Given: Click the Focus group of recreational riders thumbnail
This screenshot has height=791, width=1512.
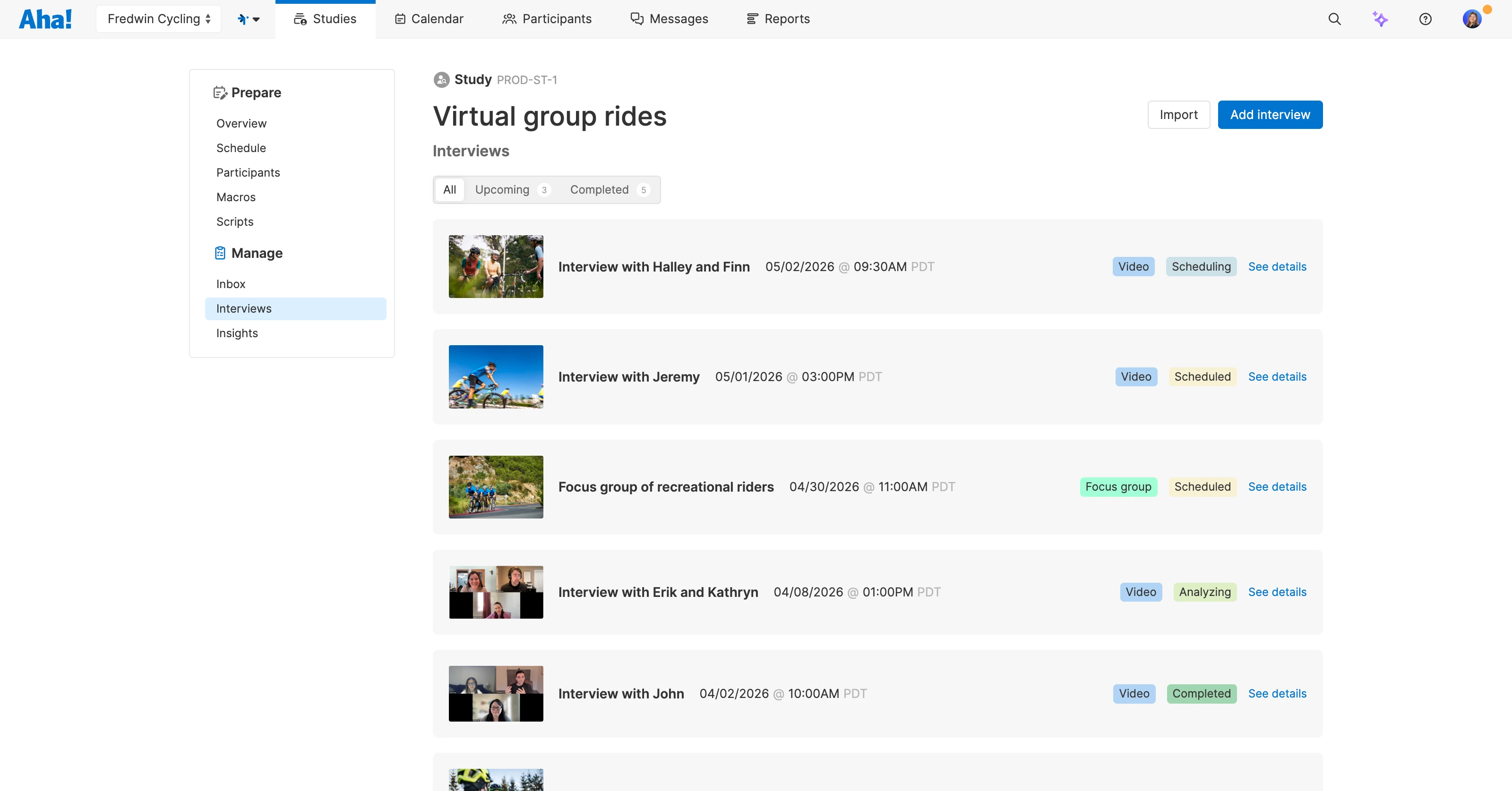Looking at the screenshot, I should click(495, 487).
